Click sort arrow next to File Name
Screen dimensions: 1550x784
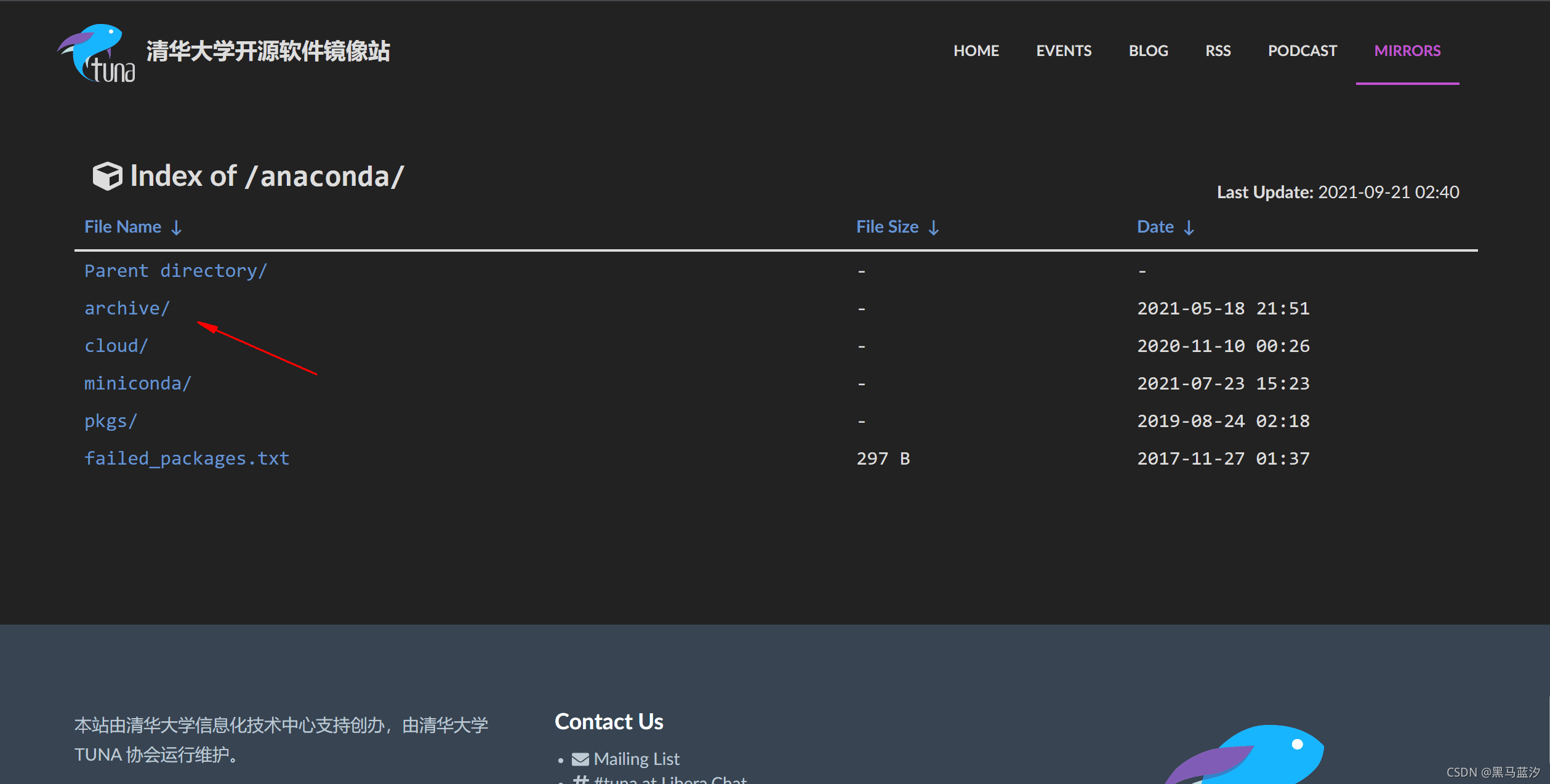177,228
